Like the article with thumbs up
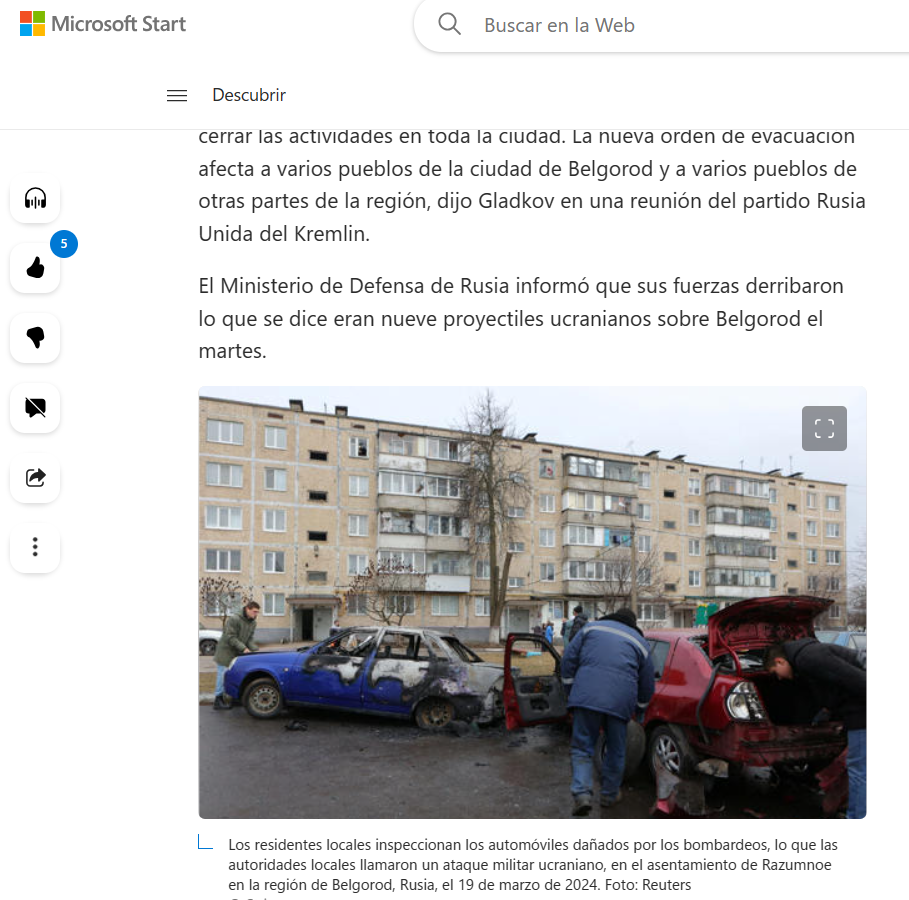 click(35, 268)
